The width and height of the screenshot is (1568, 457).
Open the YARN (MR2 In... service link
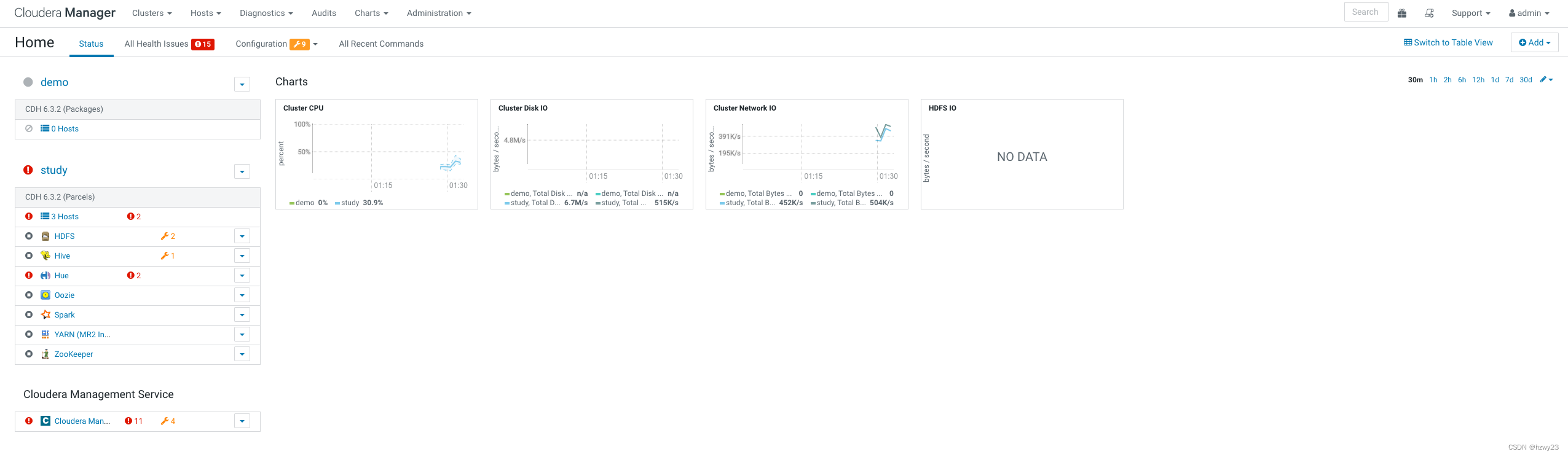82,335
